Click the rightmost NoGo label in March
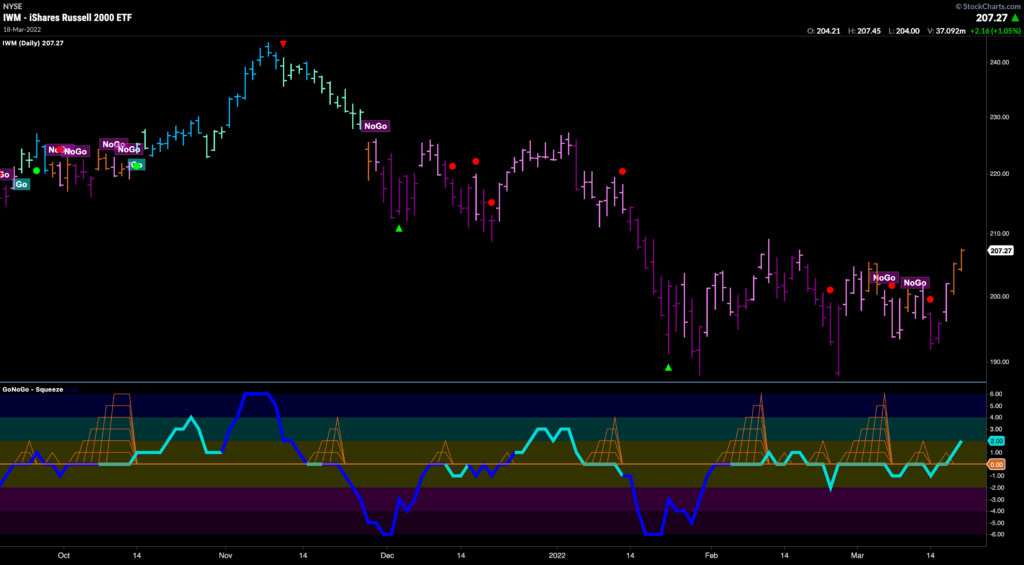Screen dimensions: 1024x565 point(915,283)
